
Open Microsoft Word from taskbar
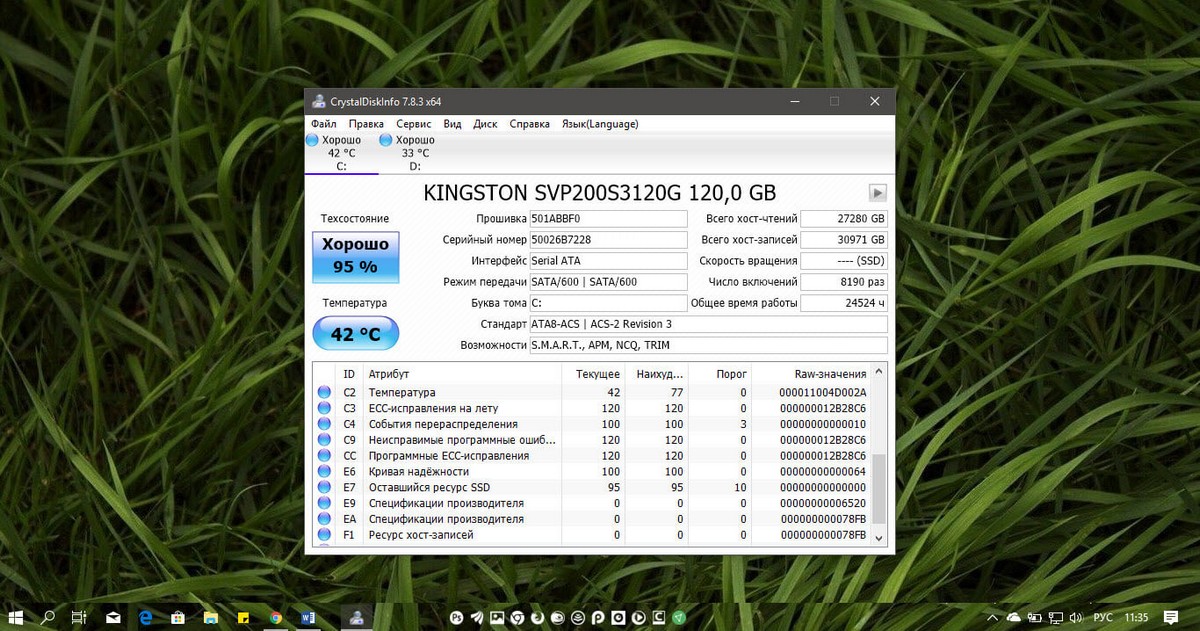click(x=307, y=618)
